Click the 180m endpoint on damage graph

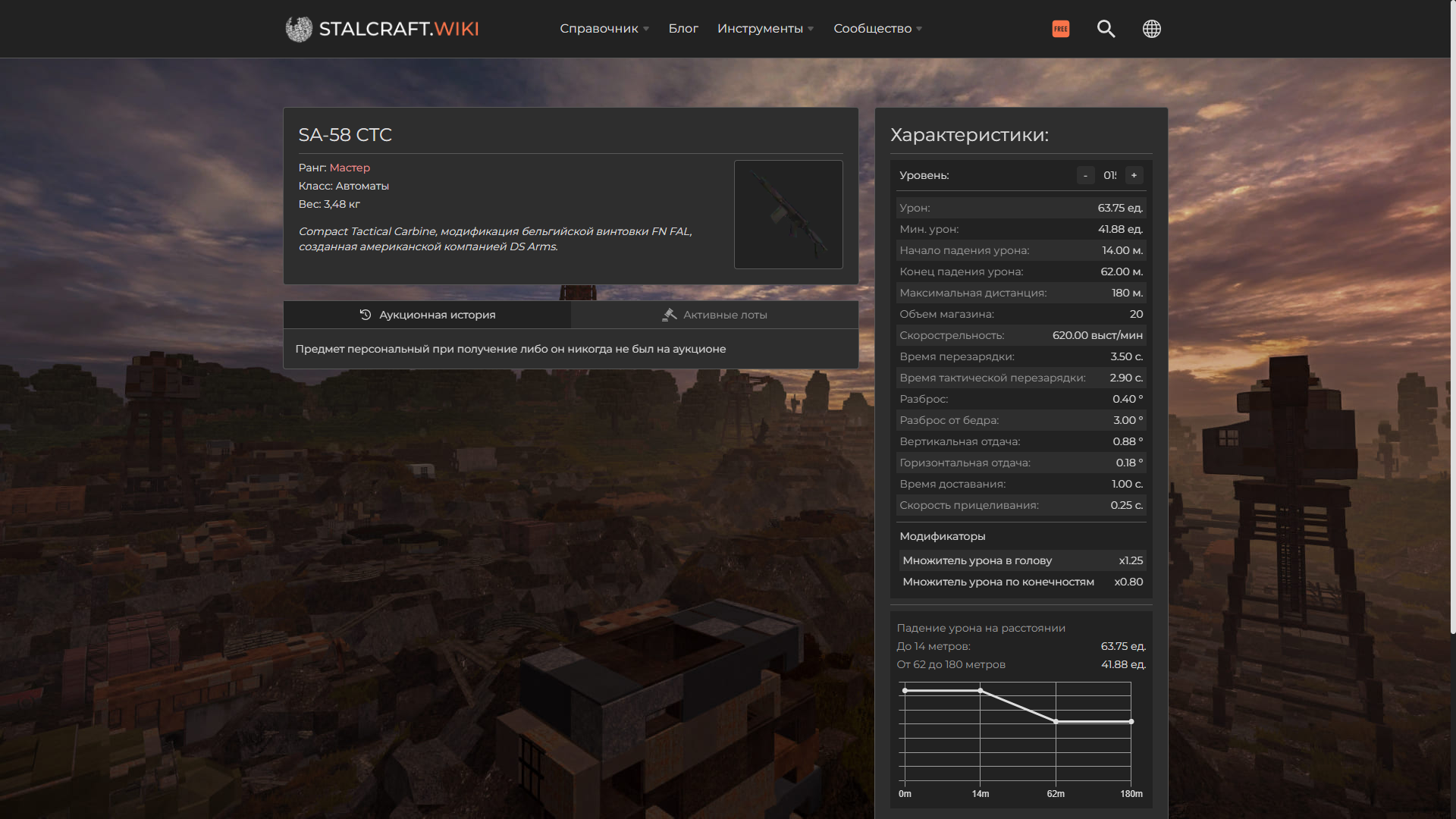1131,722
